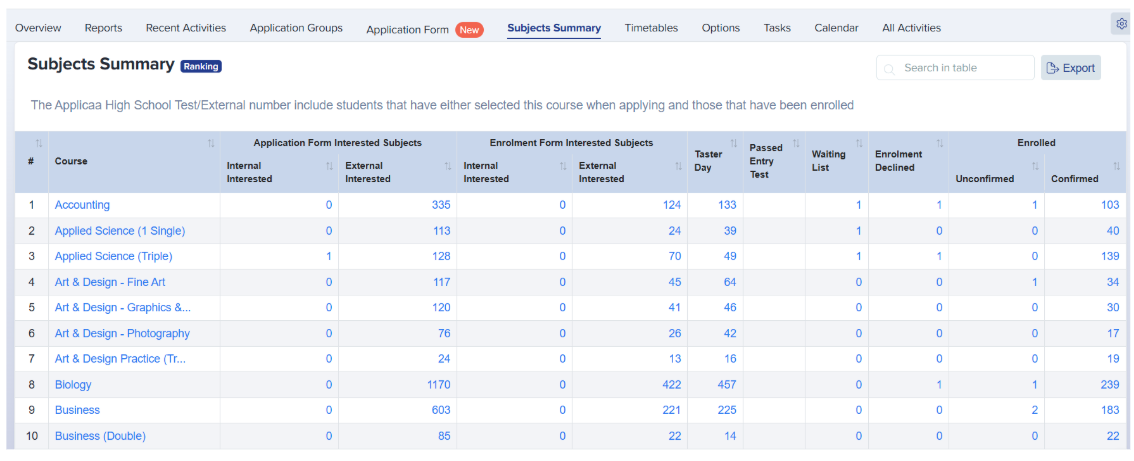The height and width of the screenshot is (461, 1134).
Task: Open the Biology course link
Action: (x=73, y=384)
